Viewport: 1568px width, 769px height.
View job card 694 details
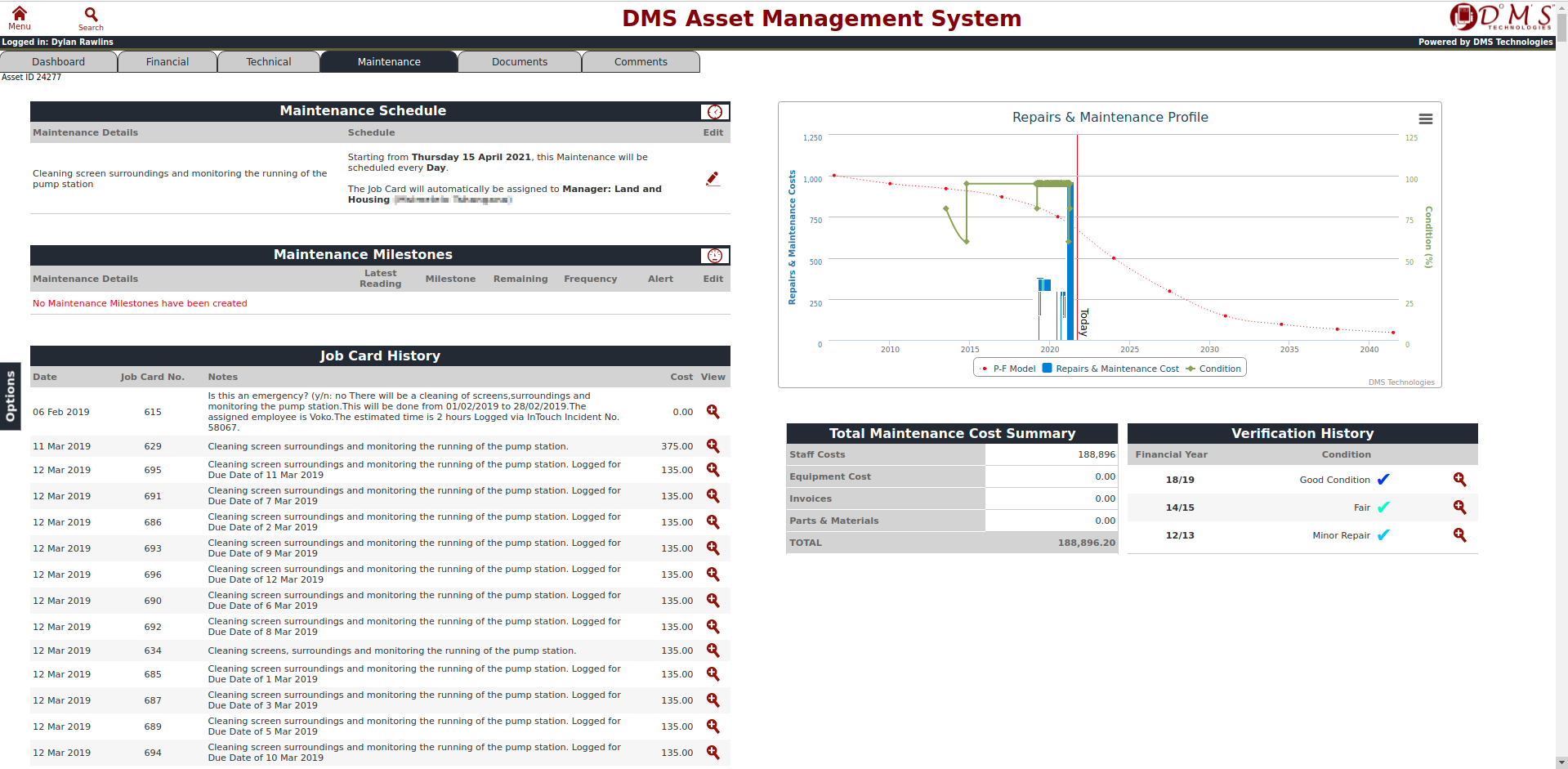tap(713, 753)
